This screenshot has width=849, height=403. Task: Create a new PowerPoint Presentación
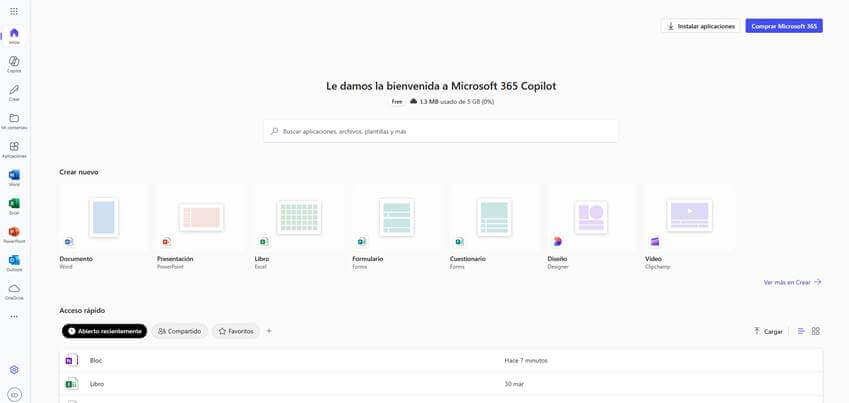point(201,218)
